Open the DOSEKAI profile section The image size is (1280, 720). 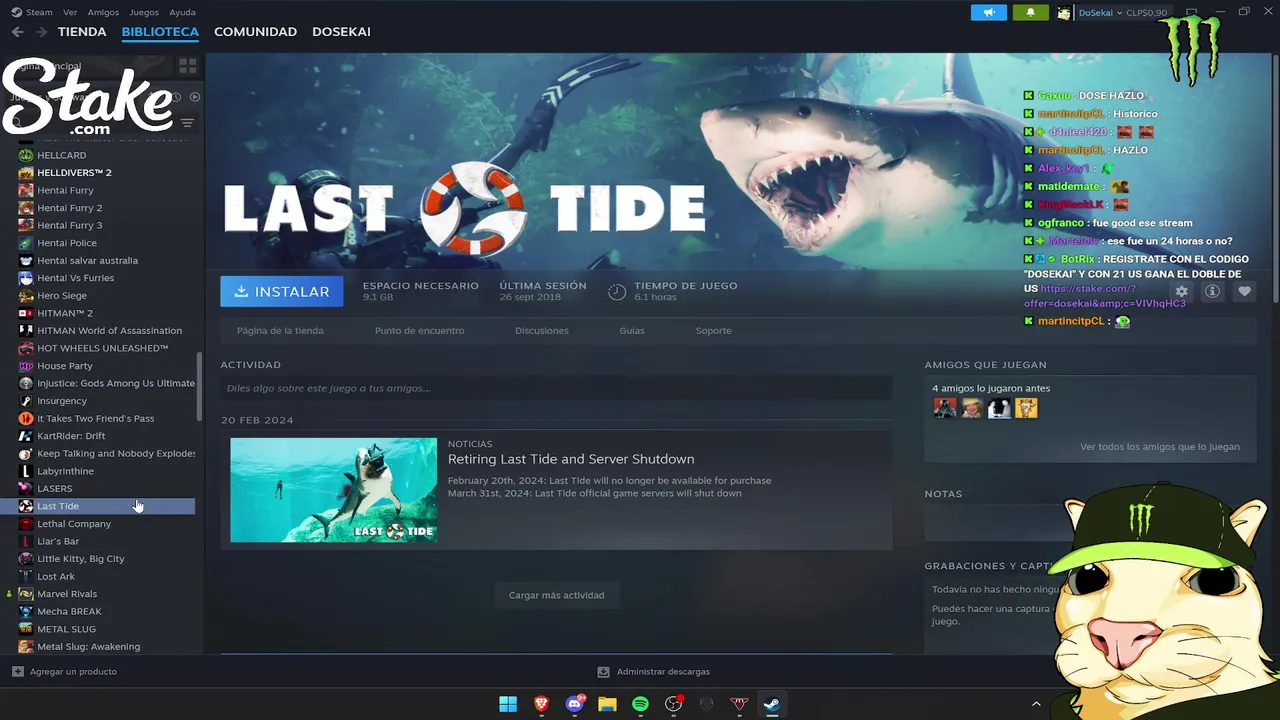point(341,32)
